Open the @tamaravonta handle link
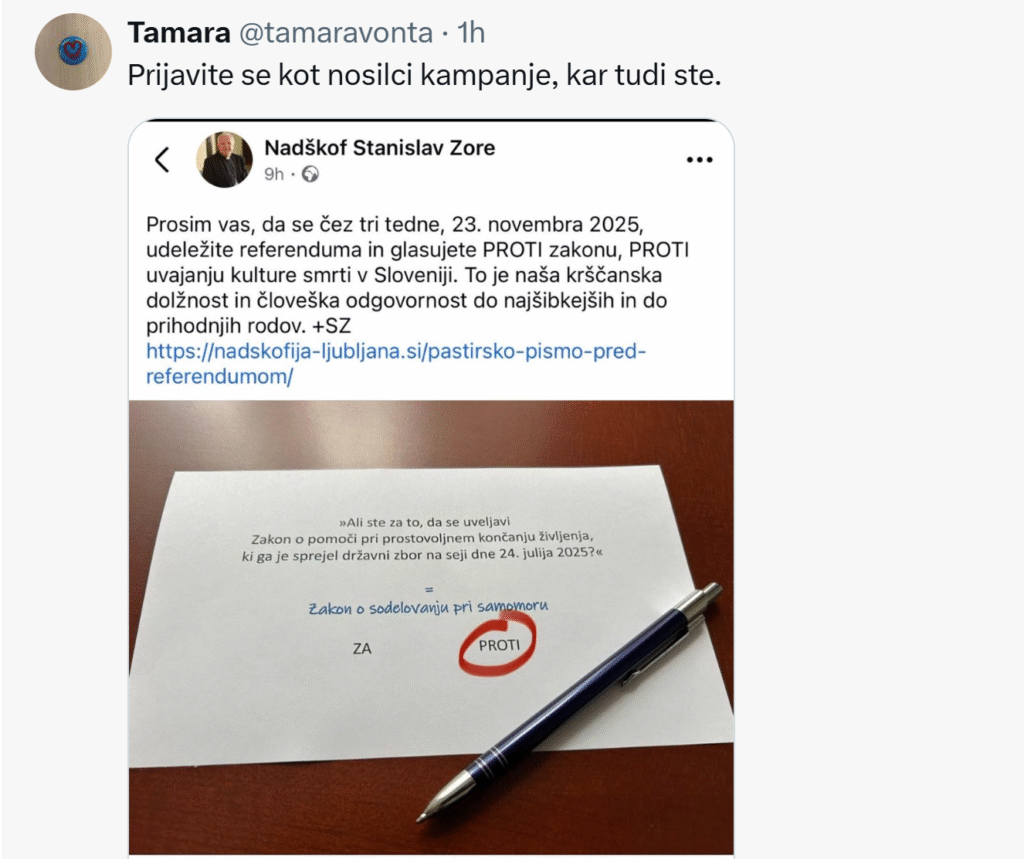1024x859 pixels. 336,33
